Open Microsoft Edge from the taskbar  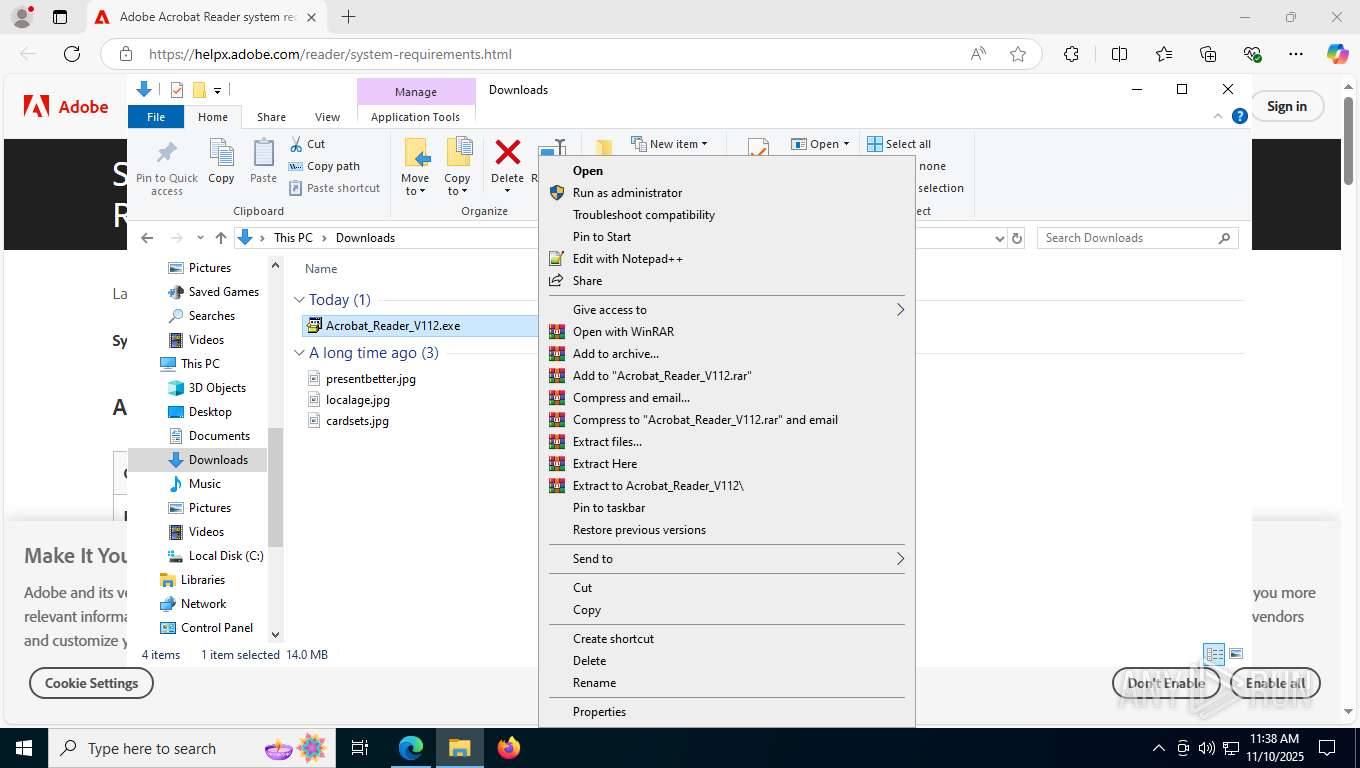pyautogui.click(x=411, y=748)
